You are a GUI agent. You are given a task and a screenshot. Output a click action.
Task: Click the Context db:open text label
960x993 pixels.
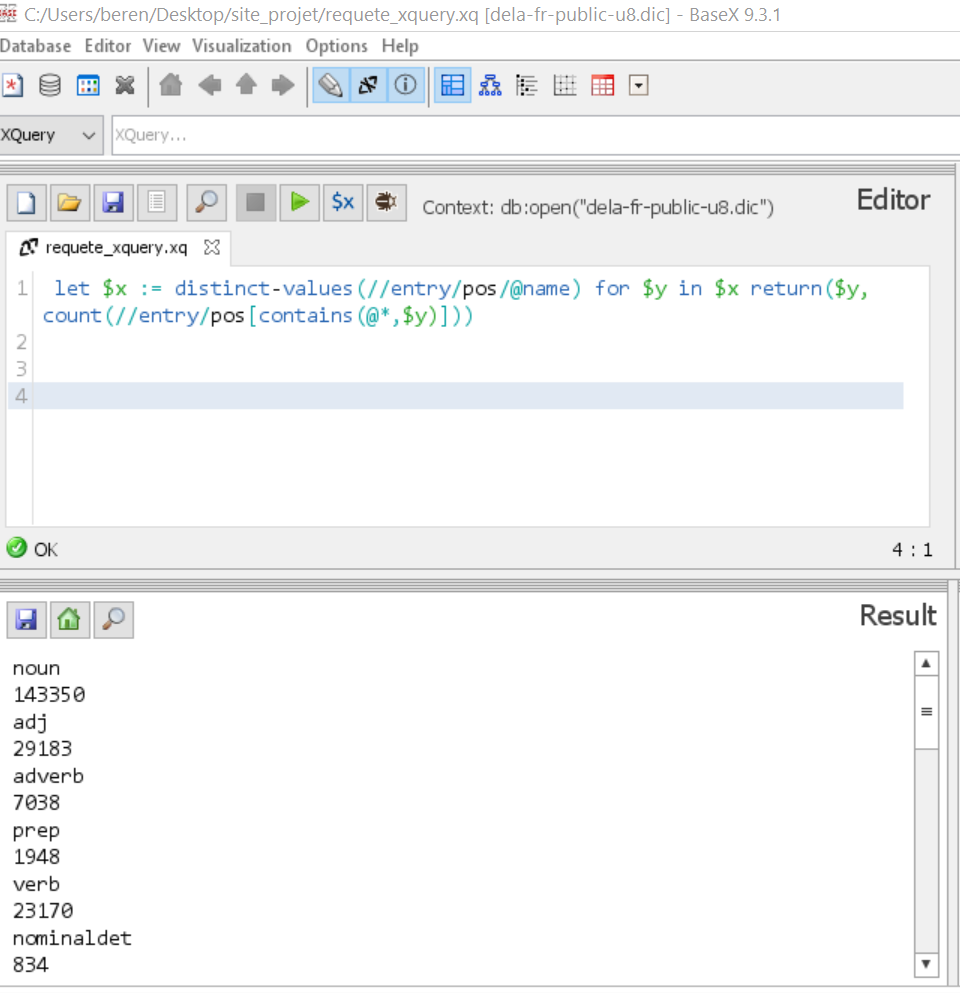598,208
